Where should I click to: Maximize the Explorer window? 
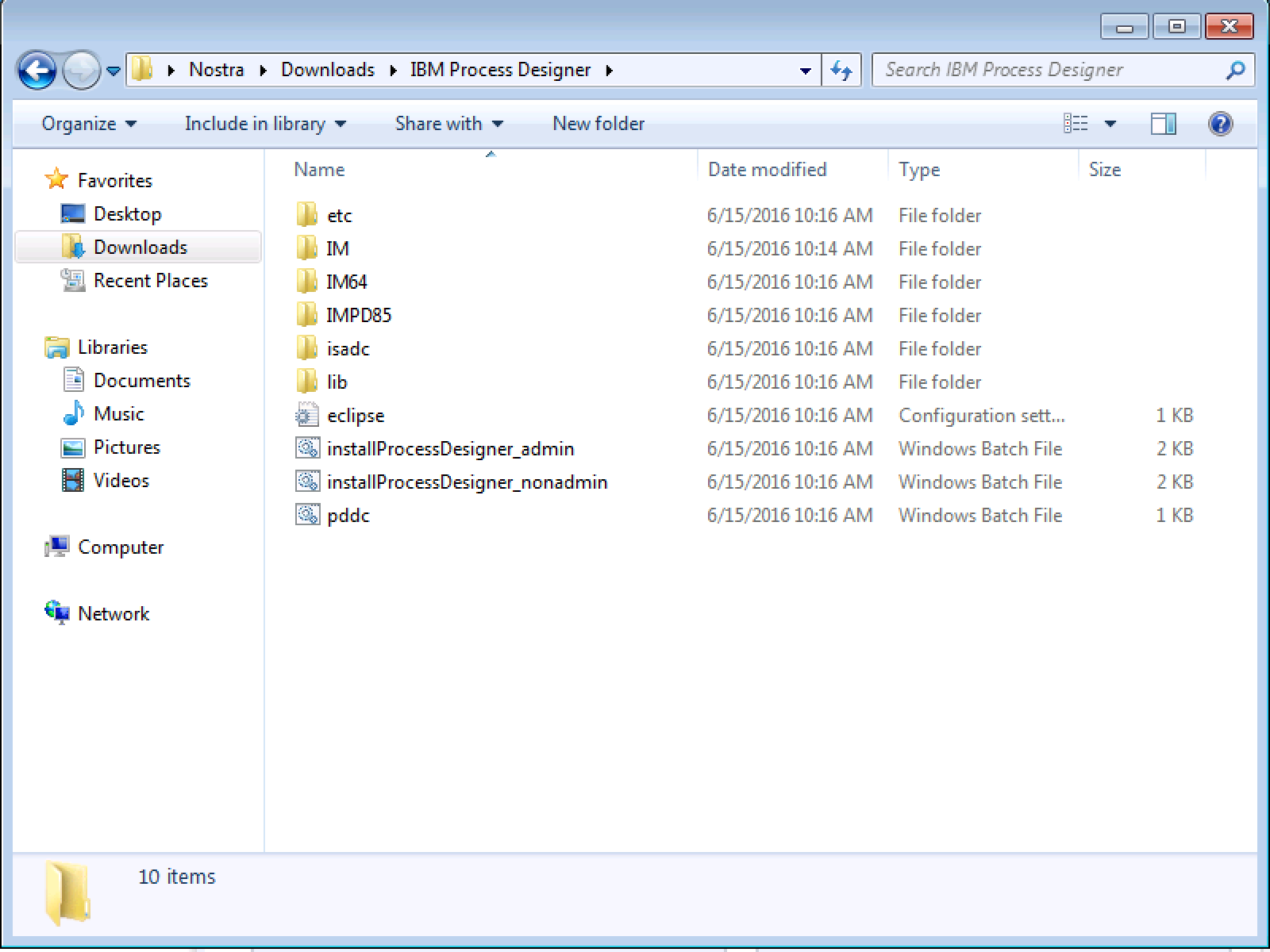tap(1177, 28)
